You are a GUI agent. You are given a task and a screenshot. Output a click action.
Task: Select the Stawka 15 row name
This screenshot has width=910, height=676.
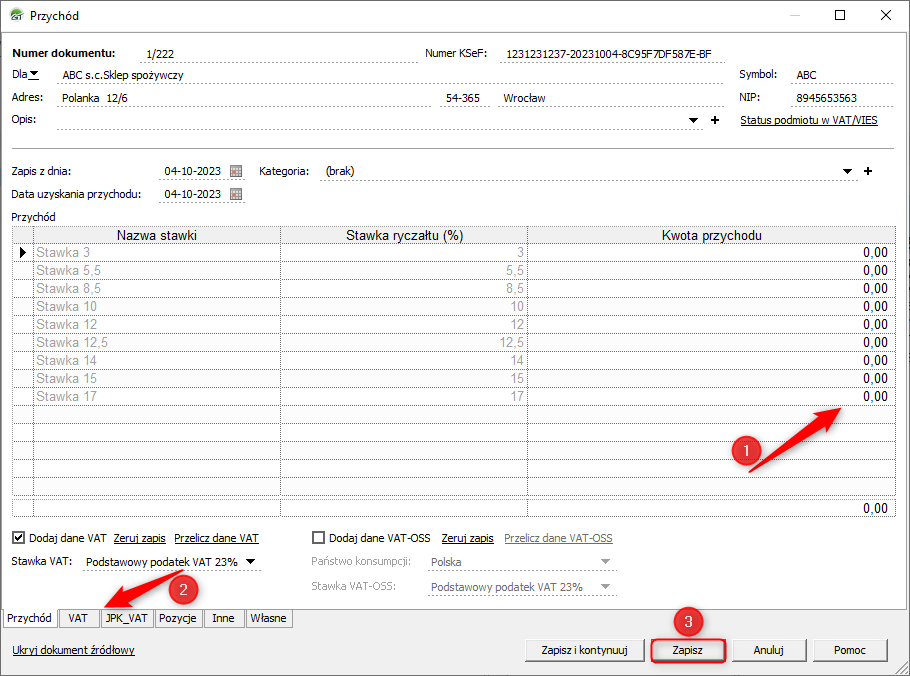(157, 378)
